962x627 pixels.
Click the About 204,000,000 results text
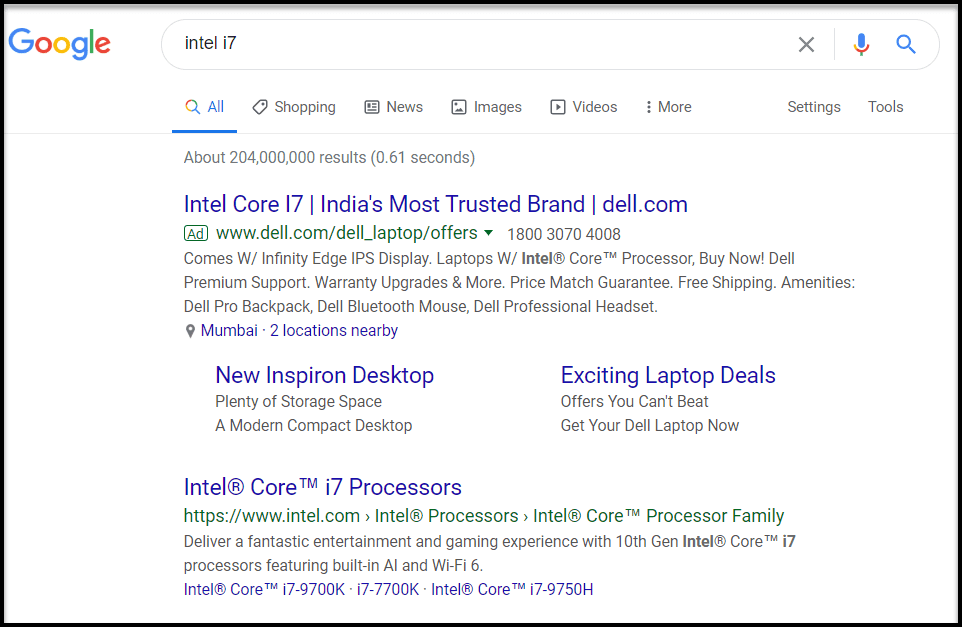click(x=329, y=157)
